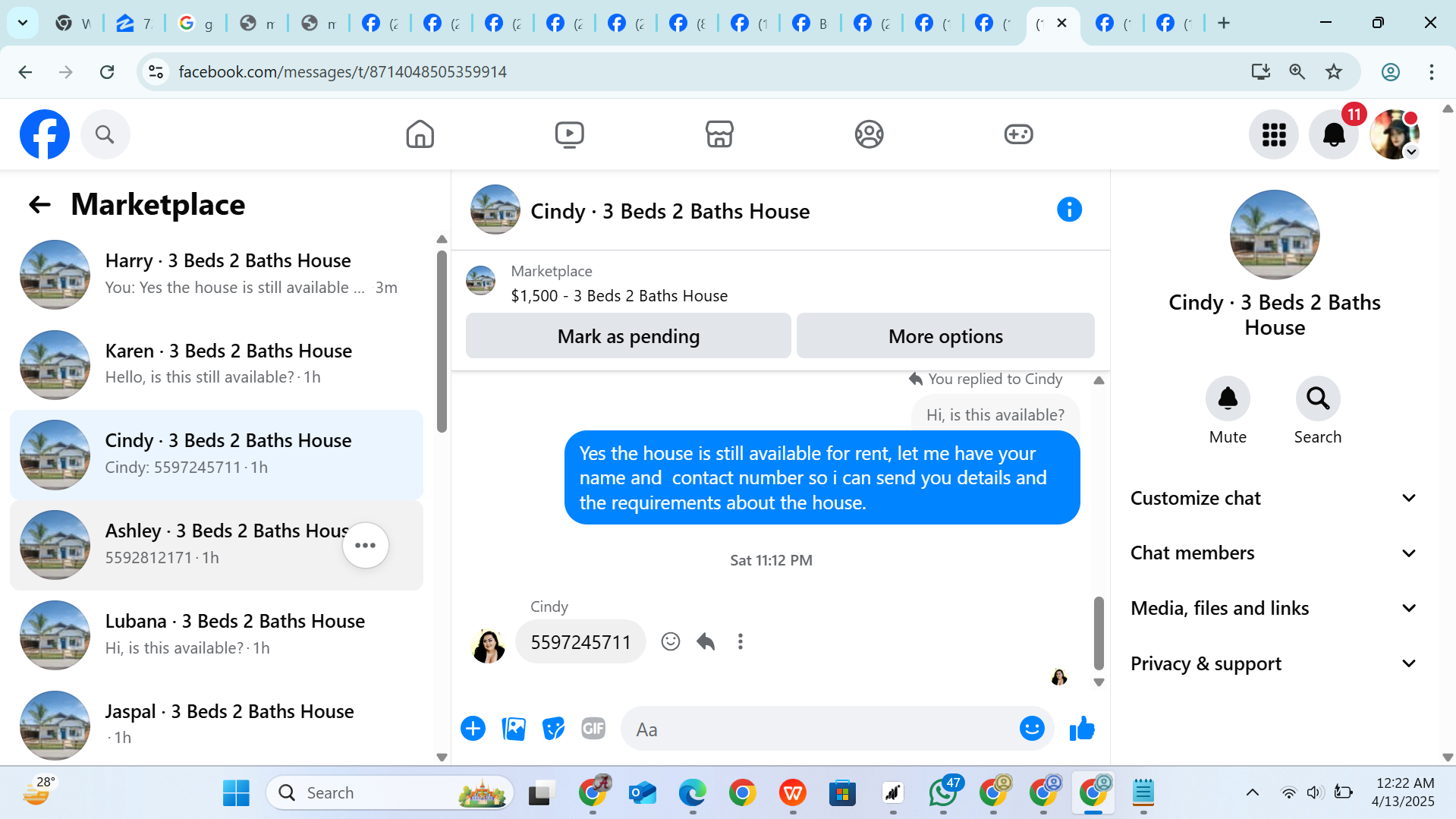Open more options for message 5597245711

(x=741, y=642)
